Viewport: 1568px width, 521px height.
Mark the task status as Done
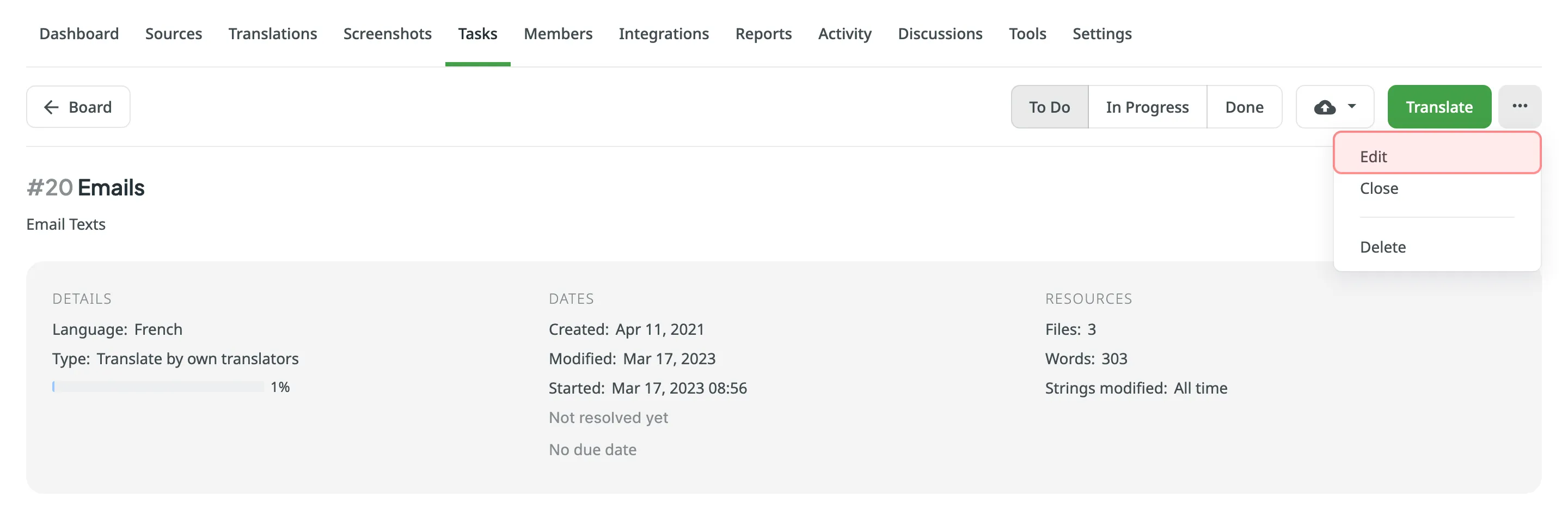point(1244,107)
